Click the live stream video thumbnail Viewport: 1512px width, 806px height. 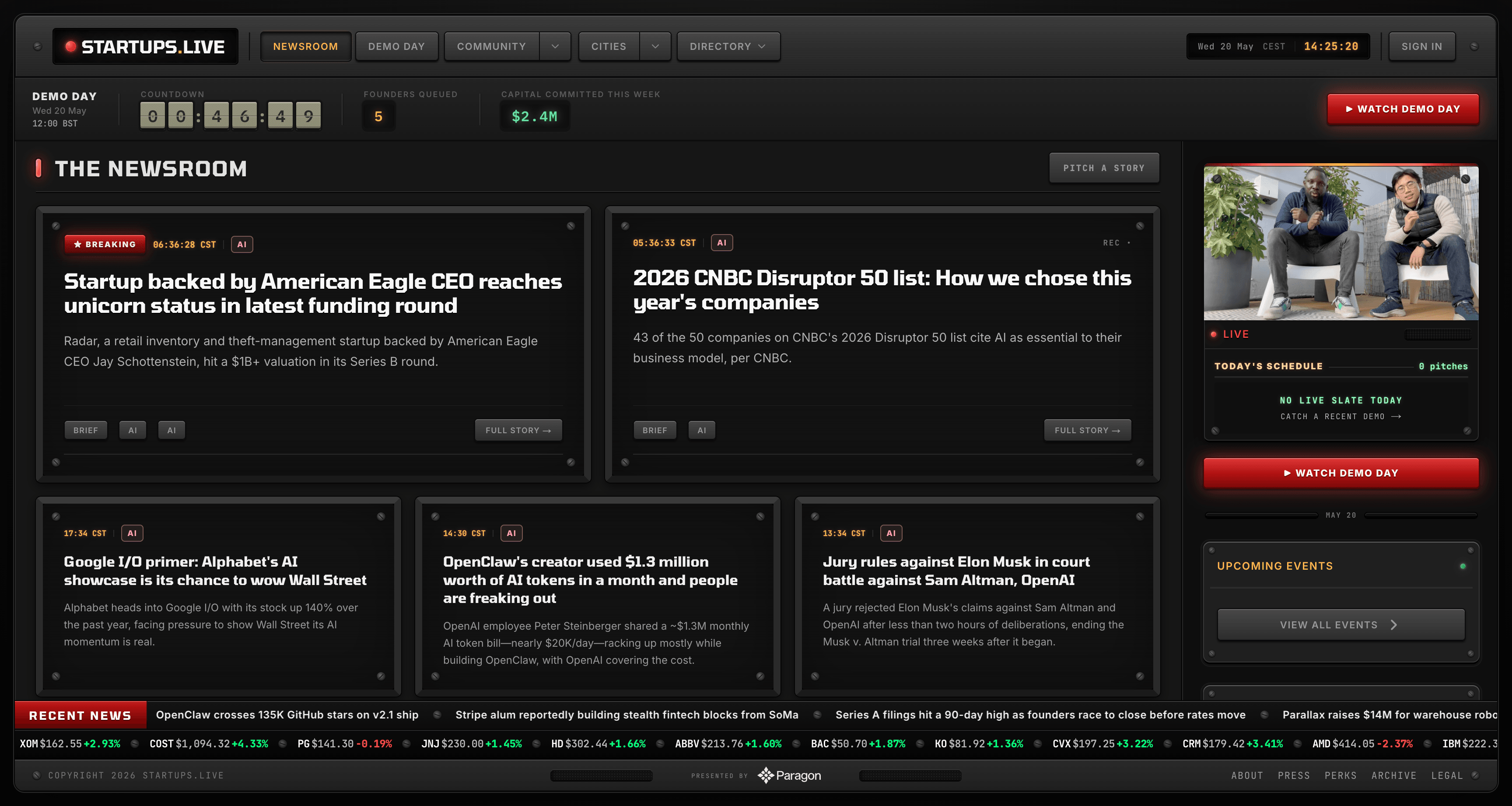(x=1340, y=243)
